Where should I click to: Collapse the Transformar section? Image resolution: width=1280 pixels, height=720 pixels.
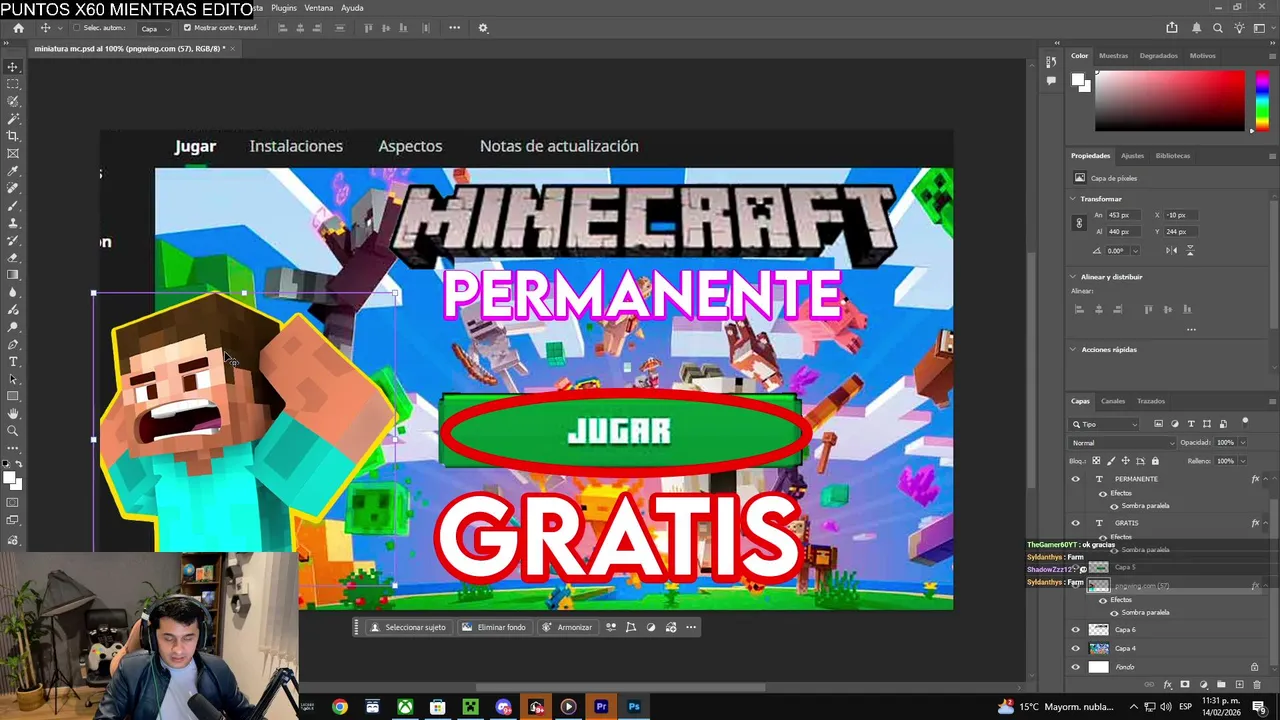pyautogui.click(x=1073, y=199)
